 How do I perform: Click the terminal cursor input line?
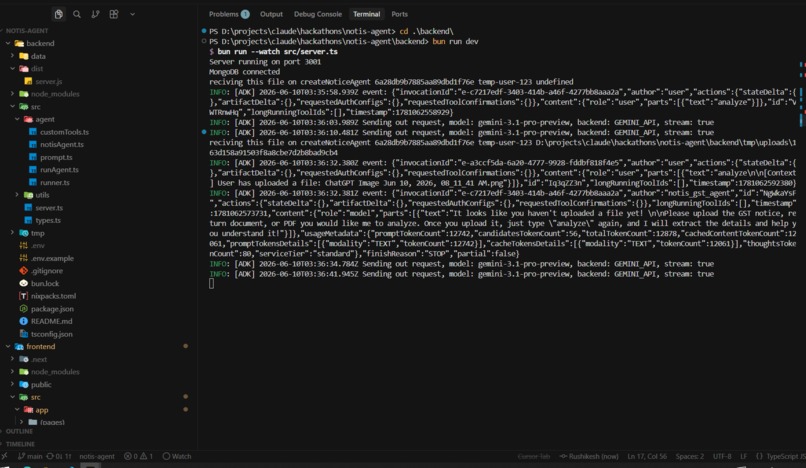tap(211, 284)
